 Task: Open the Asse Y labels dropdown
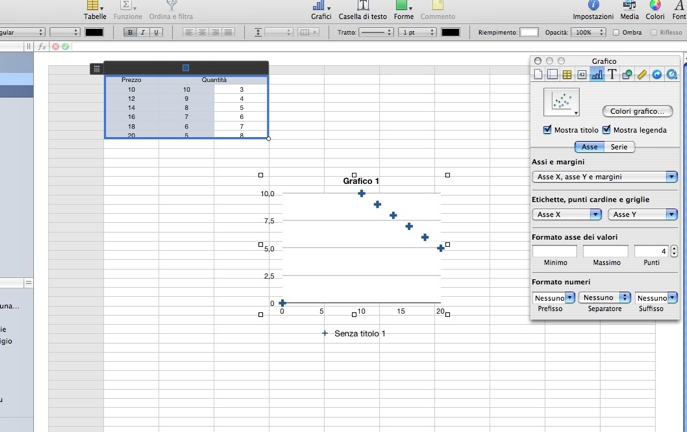tap(643, 214)
